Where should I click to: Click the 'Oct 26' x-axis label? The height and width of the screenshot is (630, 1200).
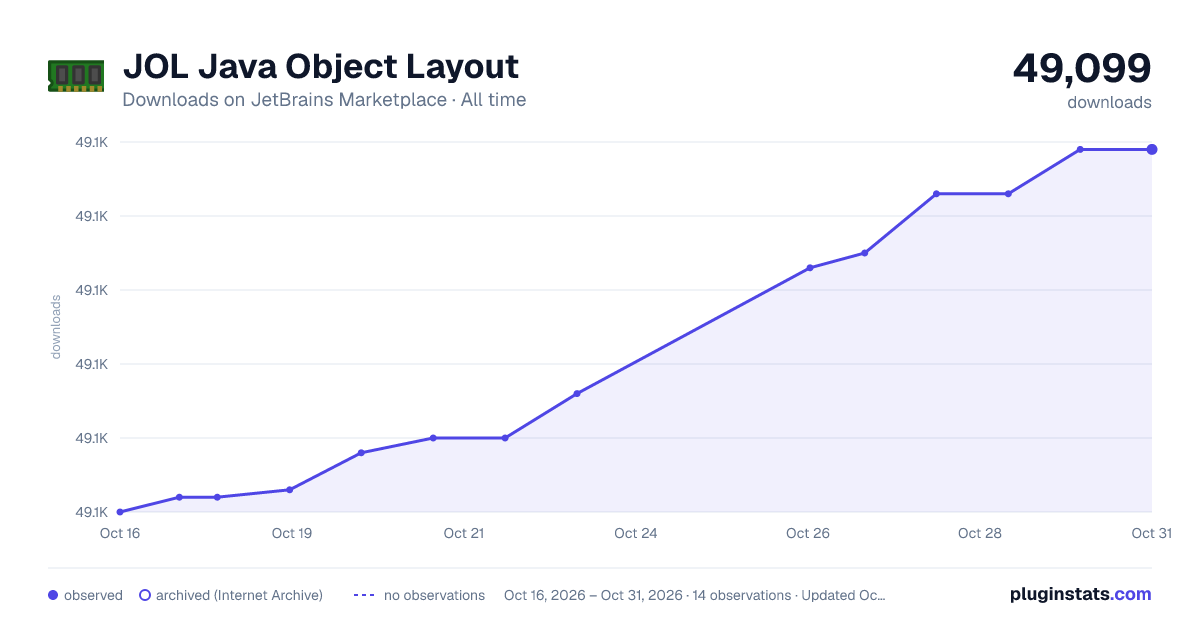coord(808,533)
